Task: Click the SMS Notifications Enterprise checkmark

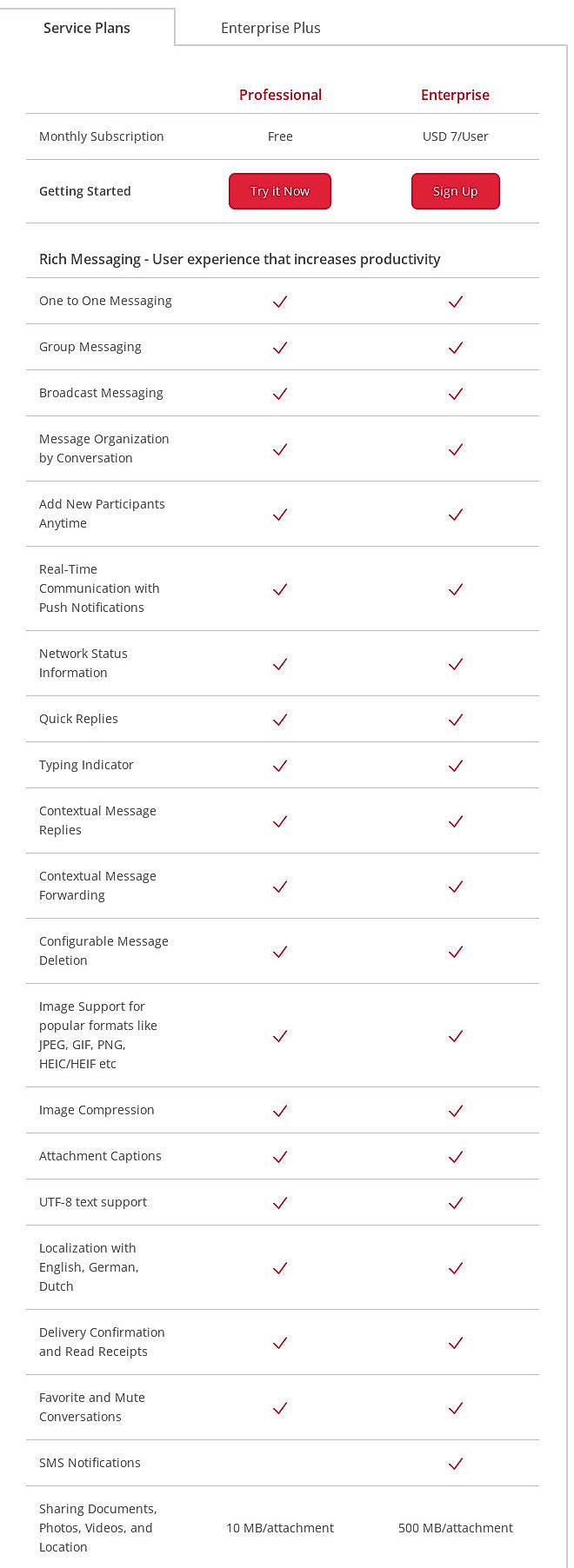Action: [455, 1464]
